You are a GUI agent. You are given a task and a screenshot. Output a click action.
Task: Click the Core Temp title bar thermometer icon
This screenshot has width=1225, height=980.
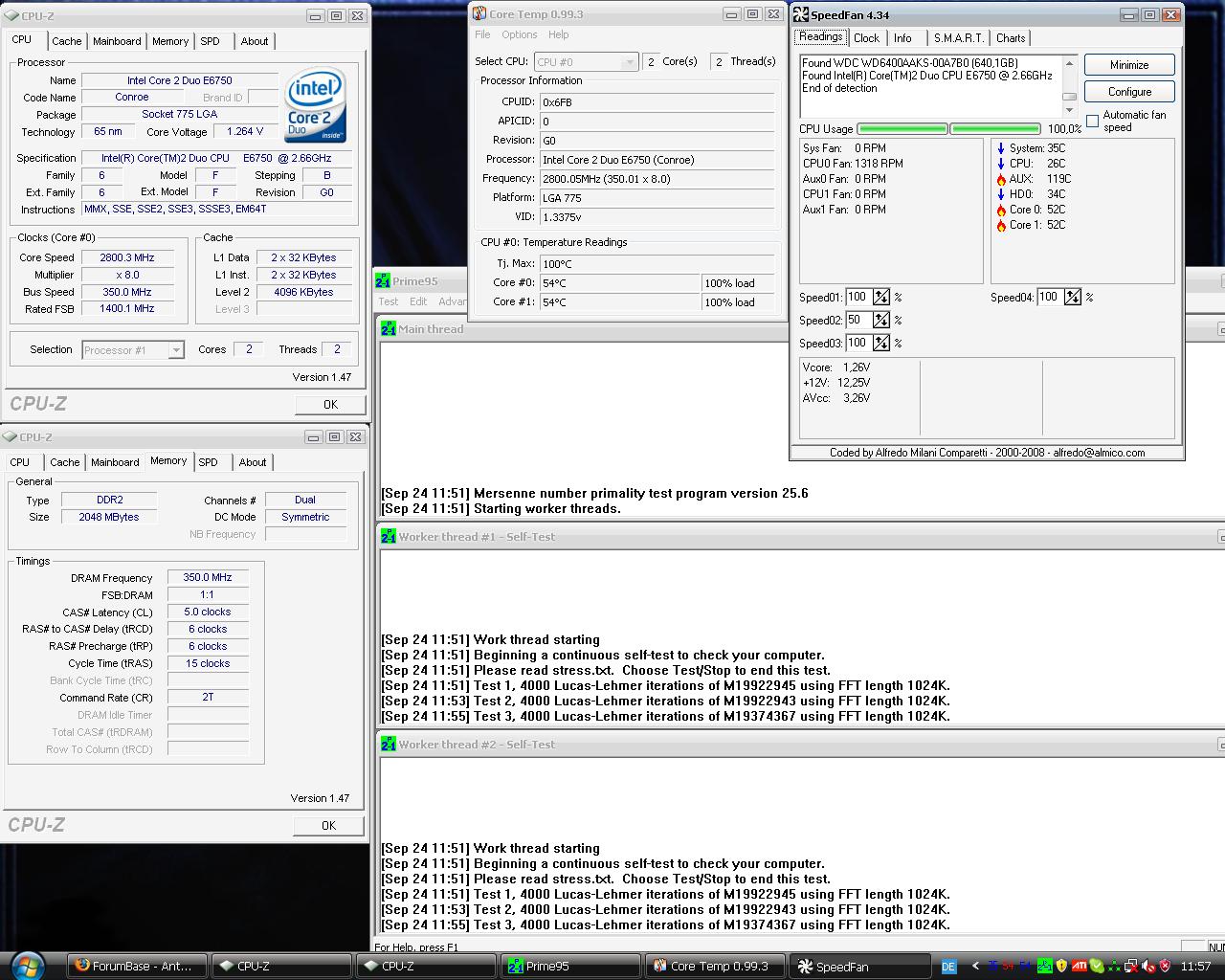(479, 13)
